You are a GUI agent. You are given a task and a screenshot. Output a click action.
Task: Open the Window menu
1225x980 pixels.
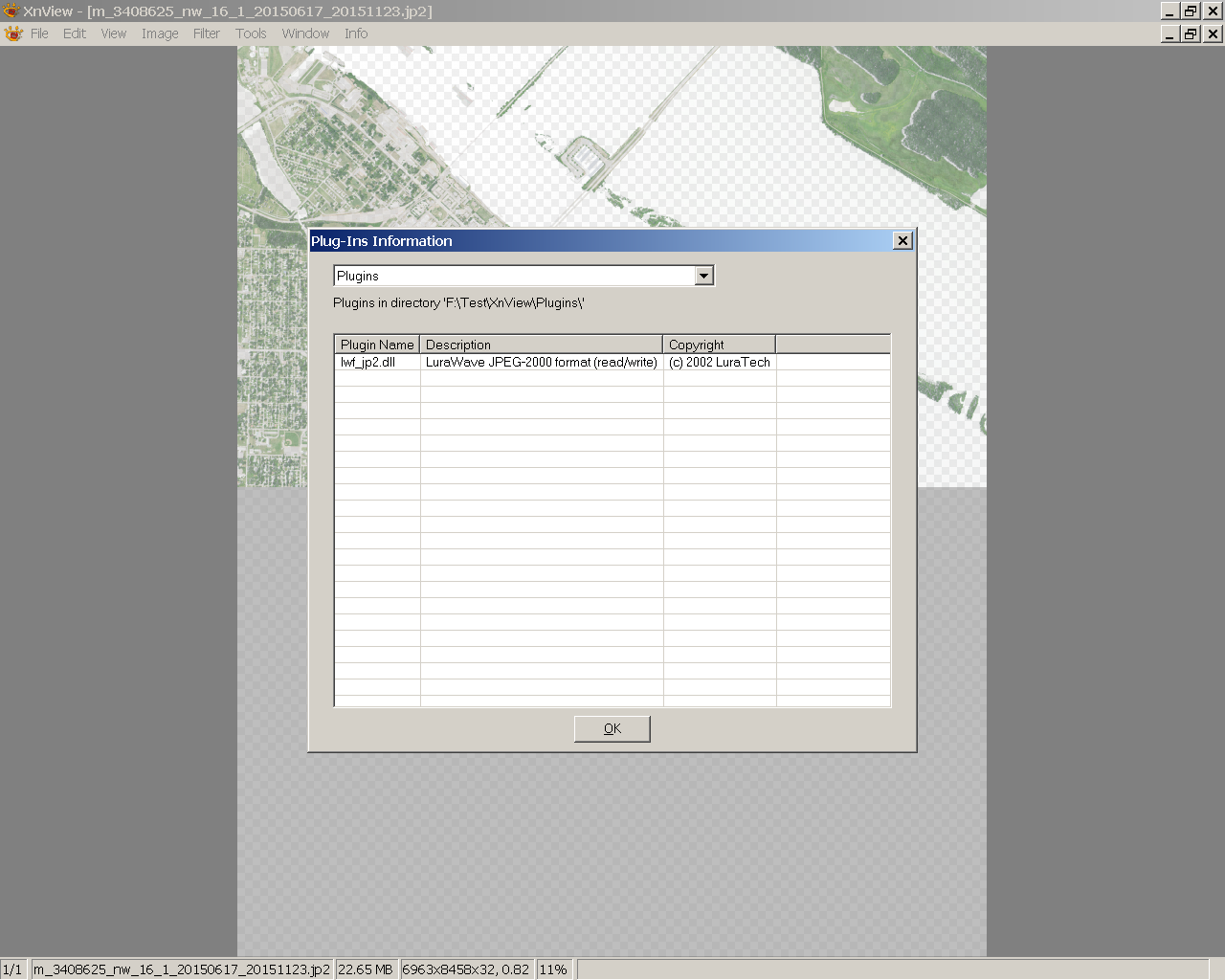point(305,33)
